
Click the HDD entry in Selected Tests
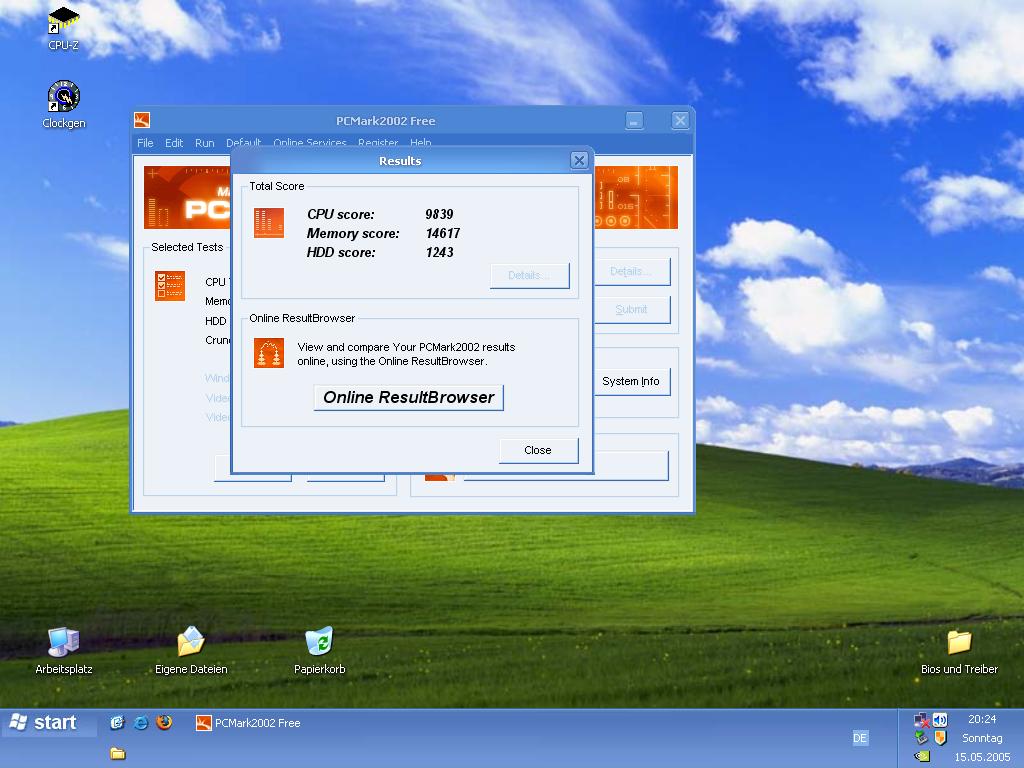tap(216, 321)
